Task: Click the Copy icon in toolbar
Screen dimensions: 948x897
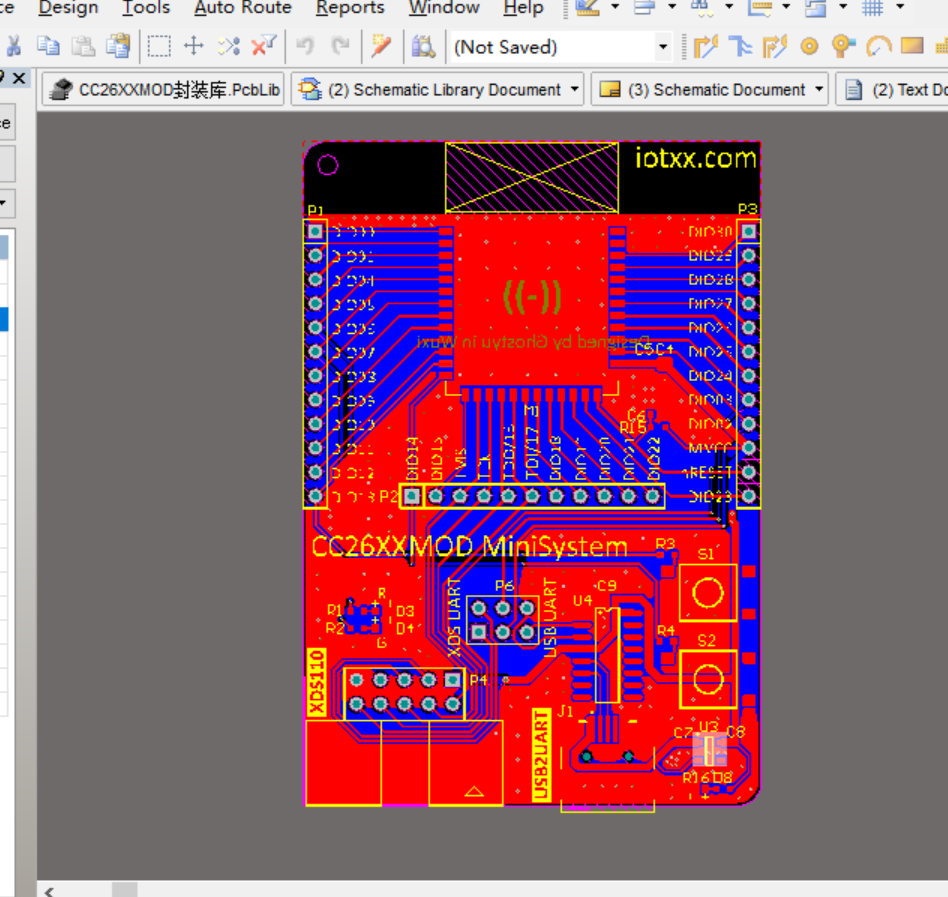Action: click(x=48, y=47)
